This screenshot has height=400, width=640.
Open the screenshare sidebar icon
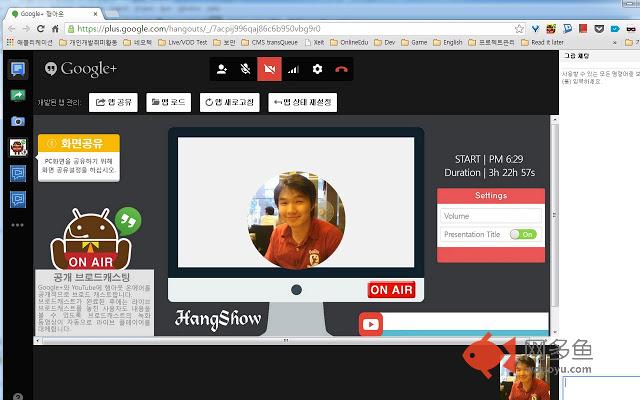pos(18,96)
